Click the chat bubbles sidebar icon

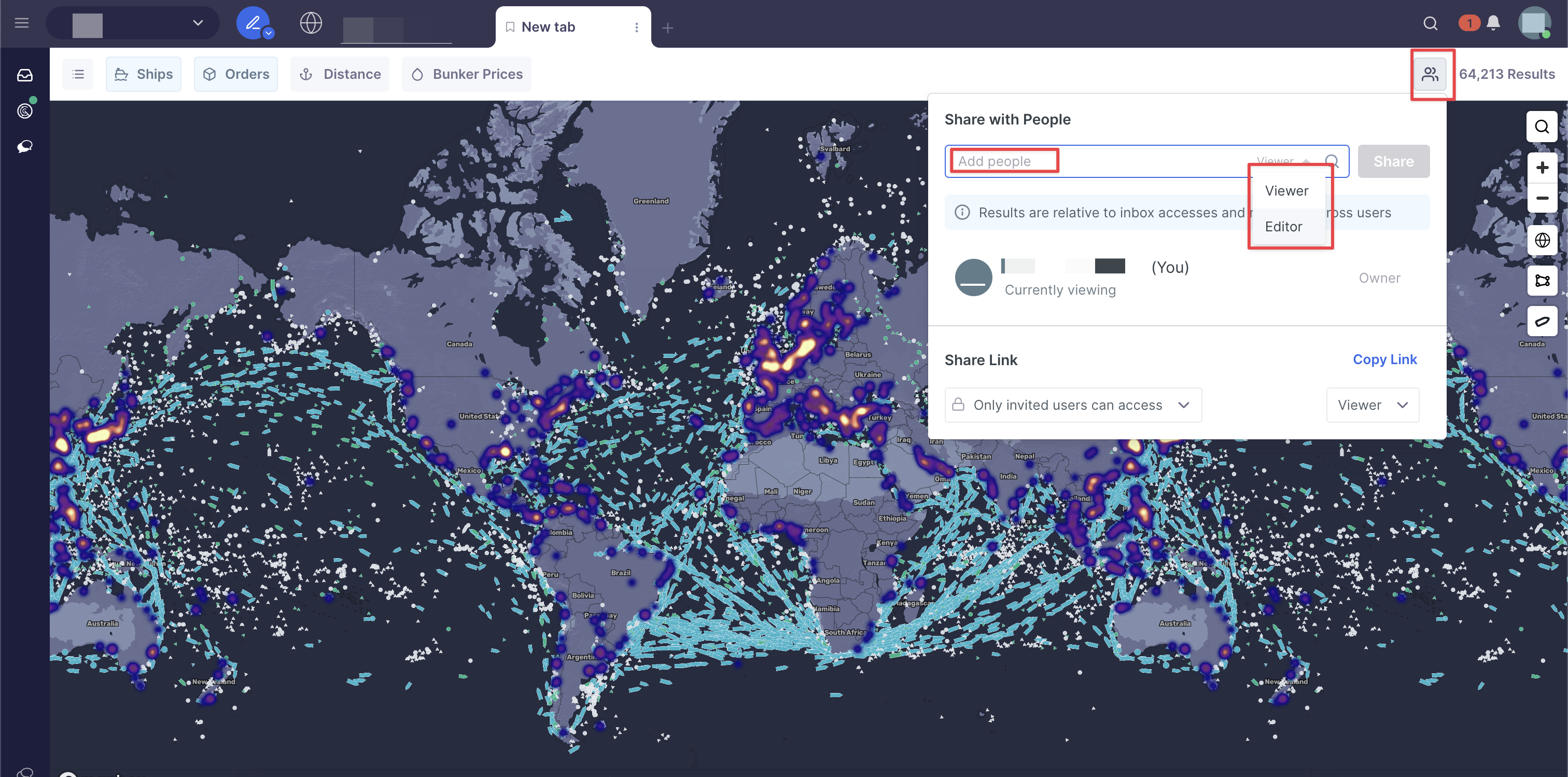(x=24, y=146)
